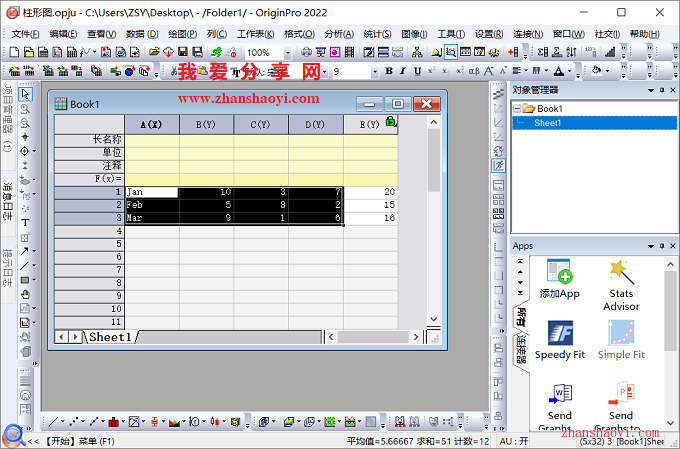The height and width of the screenshot is (449, 680).
Task: Launch the Stats Advisor app
Action: click(621, 285)
